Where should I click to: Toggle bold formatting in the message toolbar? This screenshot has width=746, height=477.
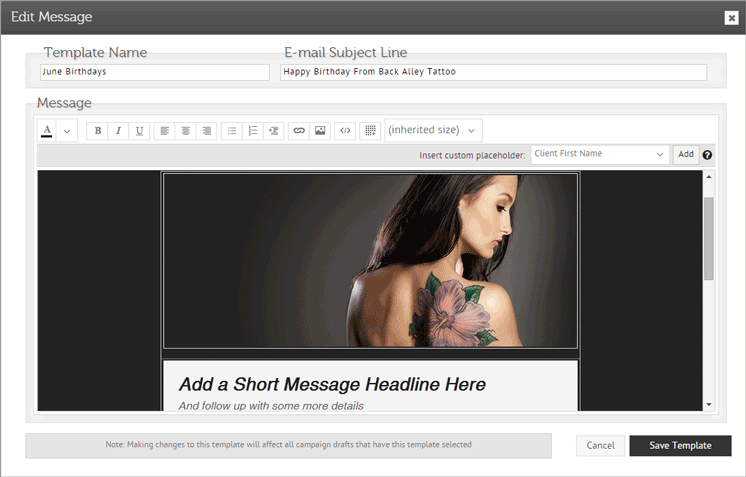(97, 131)
